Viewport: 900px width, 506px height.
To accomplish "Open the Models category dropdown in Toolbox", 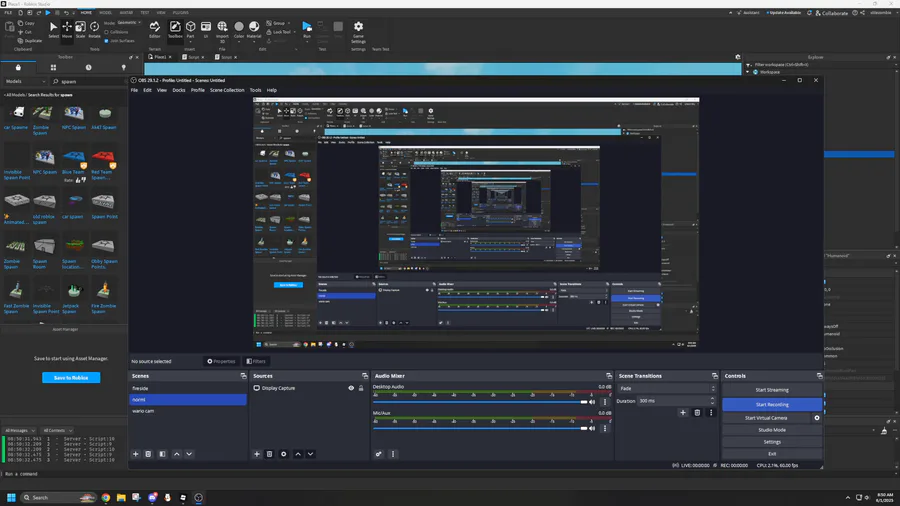I will tap(25, 81).
